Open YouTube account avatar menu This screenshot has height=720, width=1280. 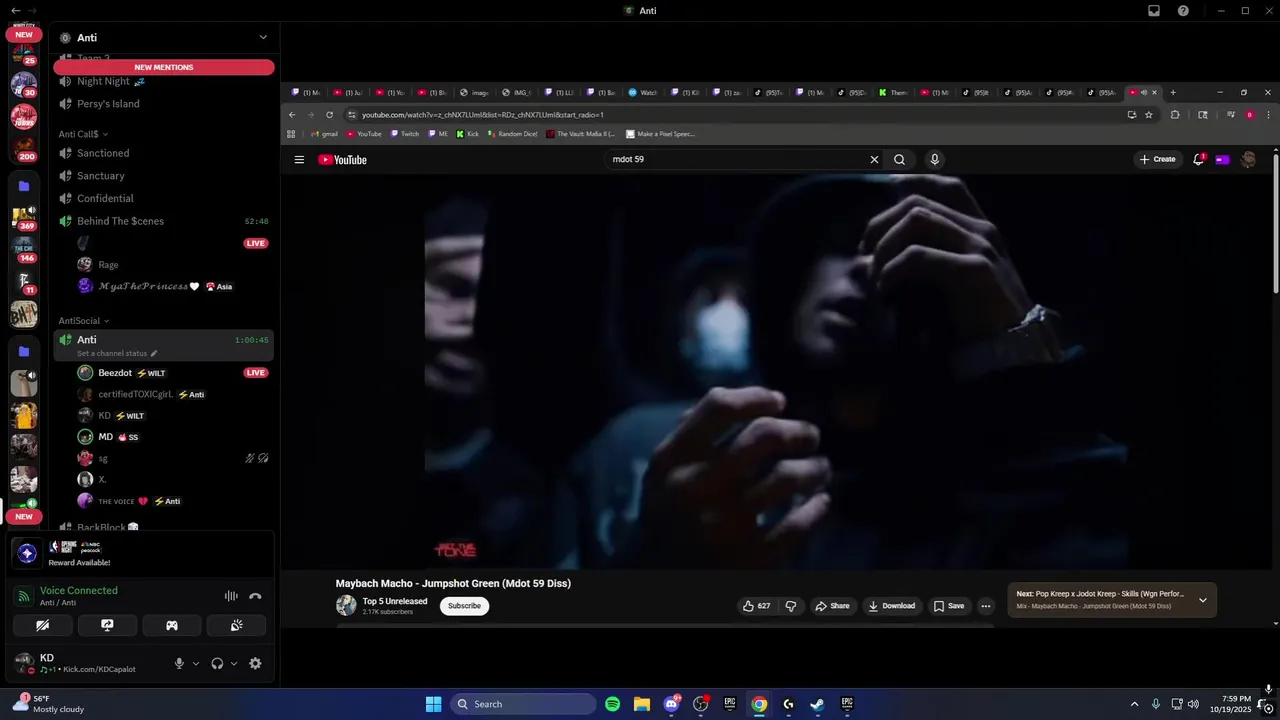[x=1248, y=159]
